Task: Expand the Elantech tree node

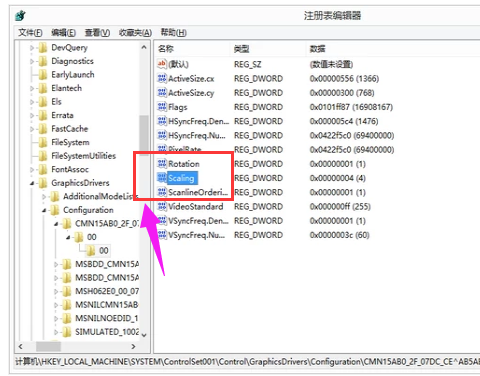Action: point(32,88)
